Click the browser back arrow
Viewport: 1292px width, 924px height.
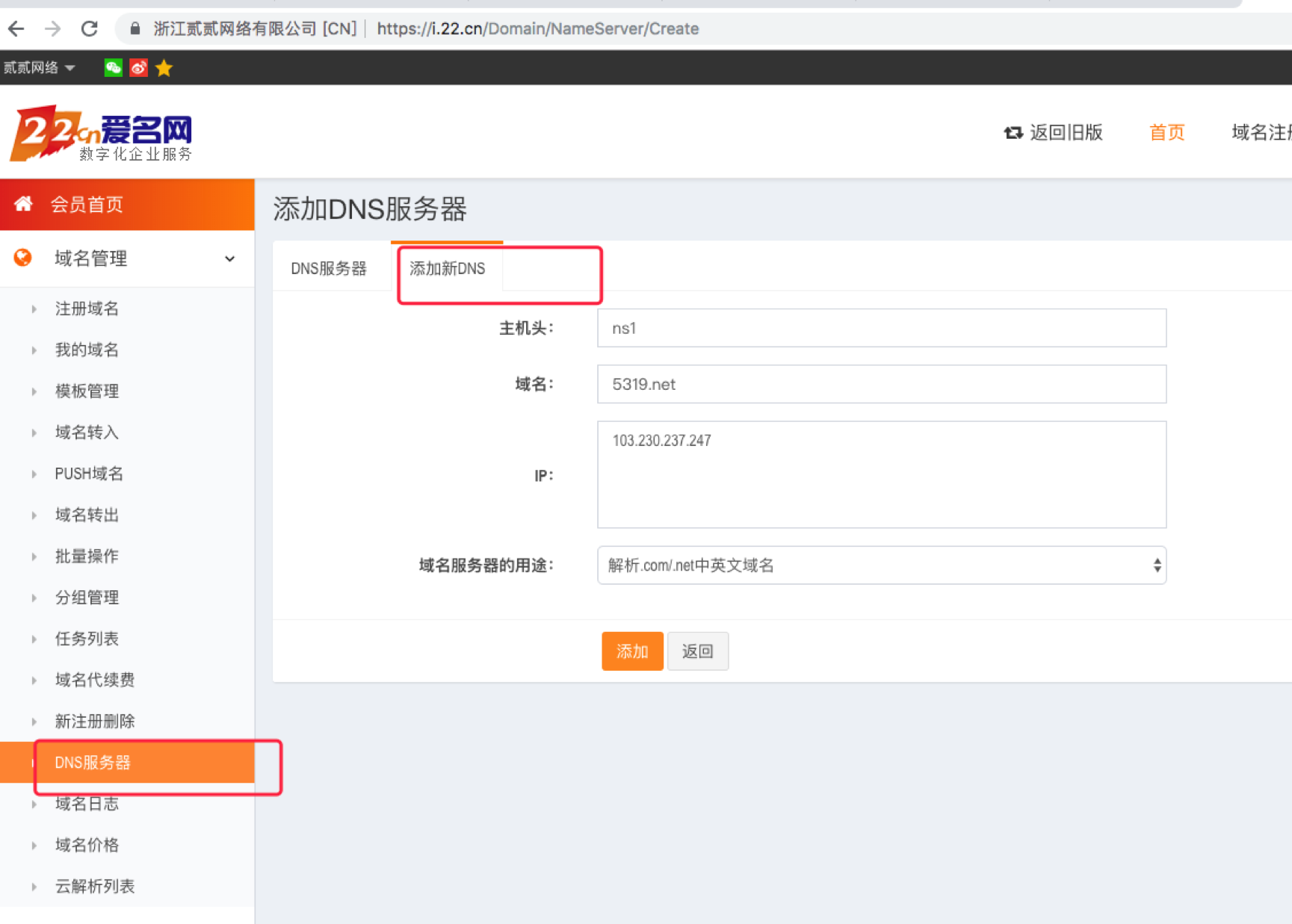(16, 29)
